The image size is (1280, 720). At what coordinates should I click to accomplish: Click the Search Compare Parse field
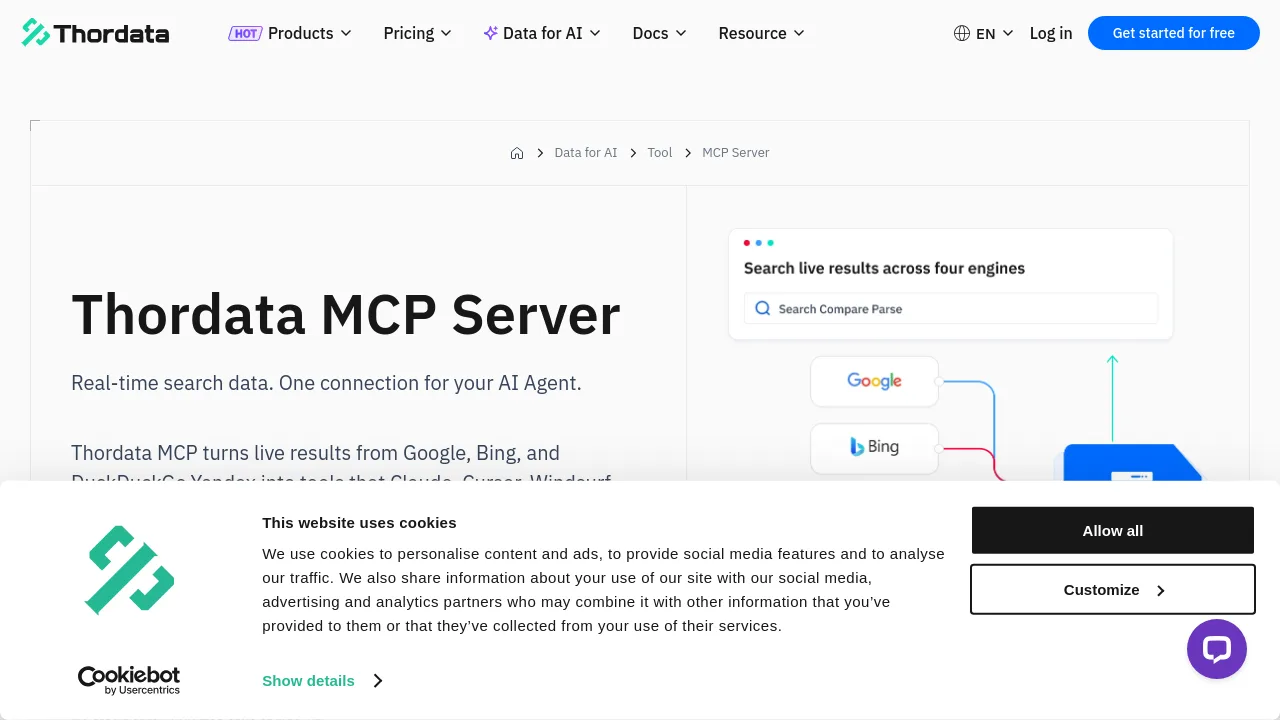[951, 308]
